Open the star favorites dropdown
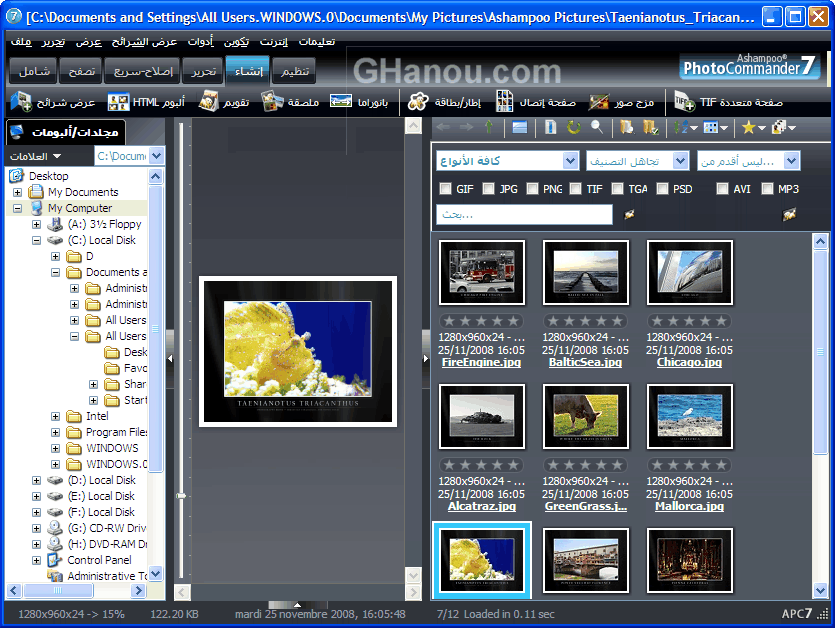835x628 pixels. click(754, 127)
